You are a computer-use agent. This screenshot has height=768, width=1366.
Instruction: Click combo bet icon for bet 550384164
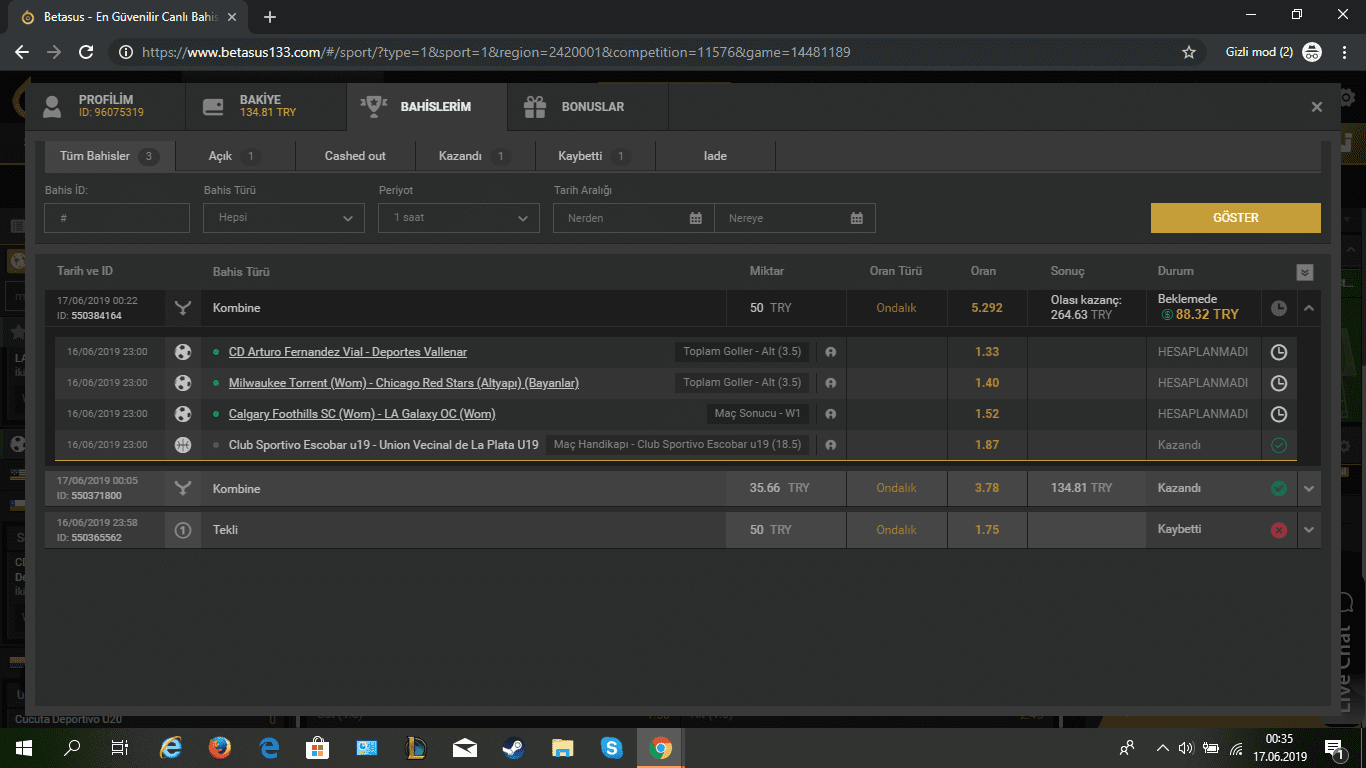click(x=183, y=308)
